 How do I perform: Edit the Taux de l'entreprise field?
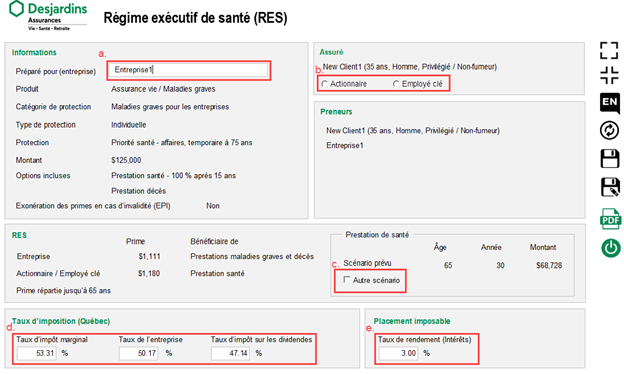[x=138, y=353]
